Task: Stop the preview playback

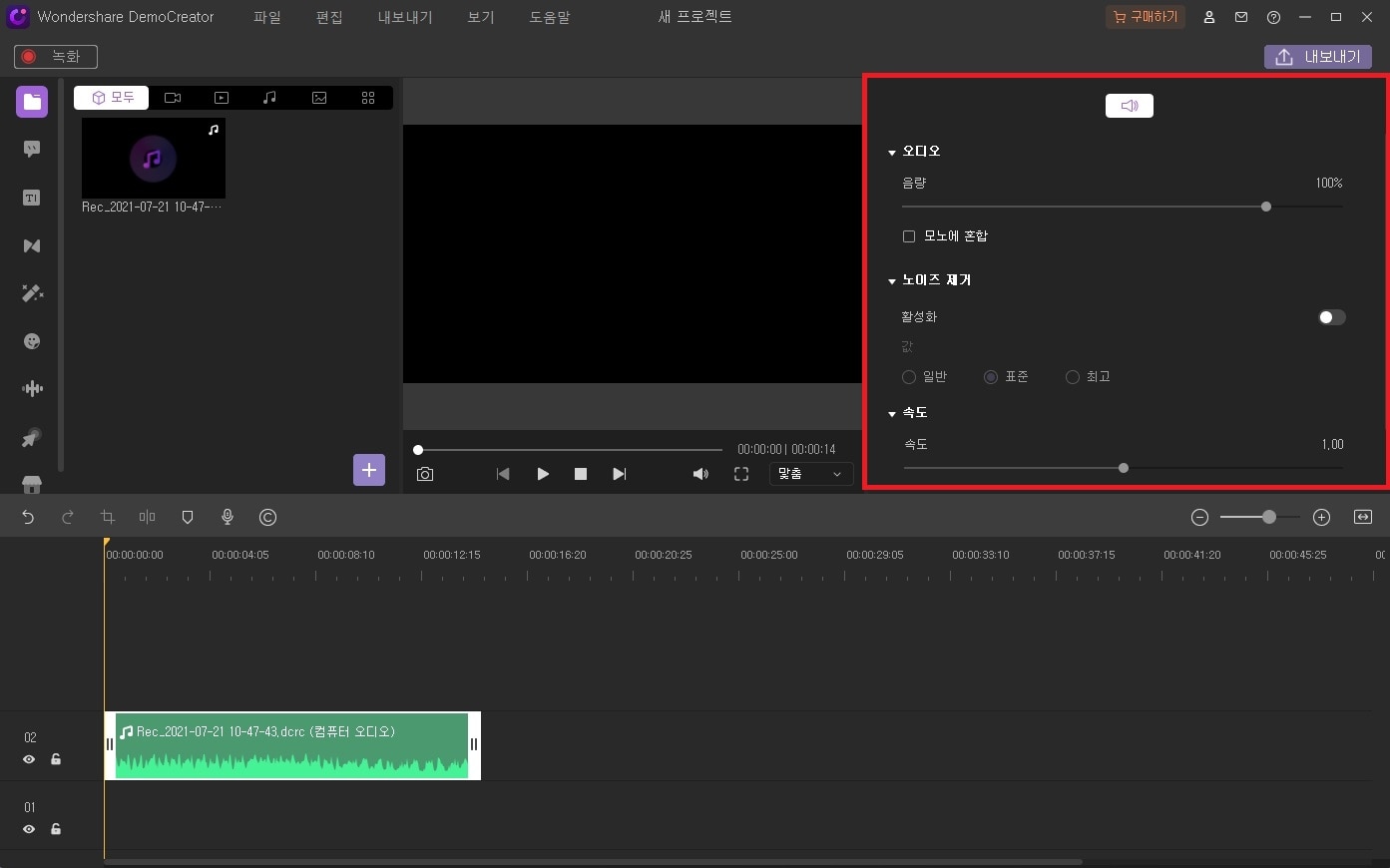Action: pos(581,474)
